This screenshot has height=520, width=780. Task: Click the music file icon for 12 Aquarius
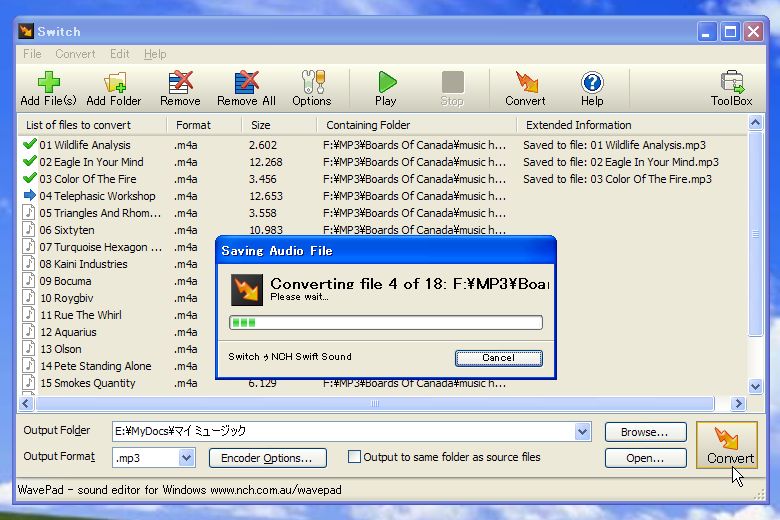click(x=29, y=331)
